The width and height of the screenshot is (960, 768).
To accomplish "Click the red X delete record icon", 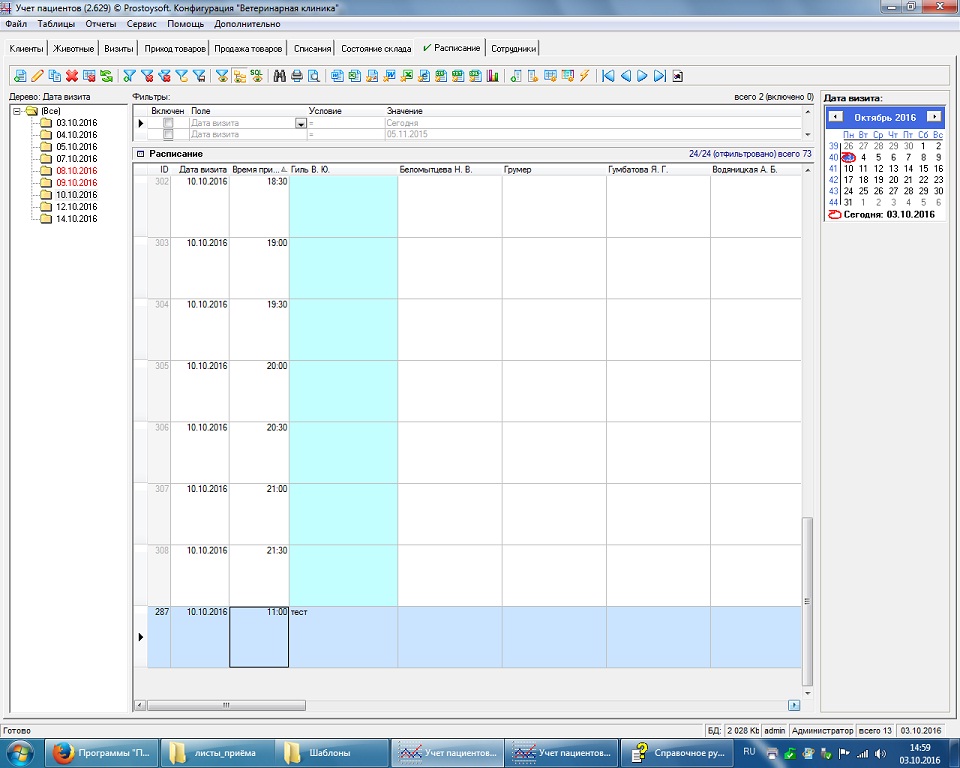I will [x=72, y=76].
